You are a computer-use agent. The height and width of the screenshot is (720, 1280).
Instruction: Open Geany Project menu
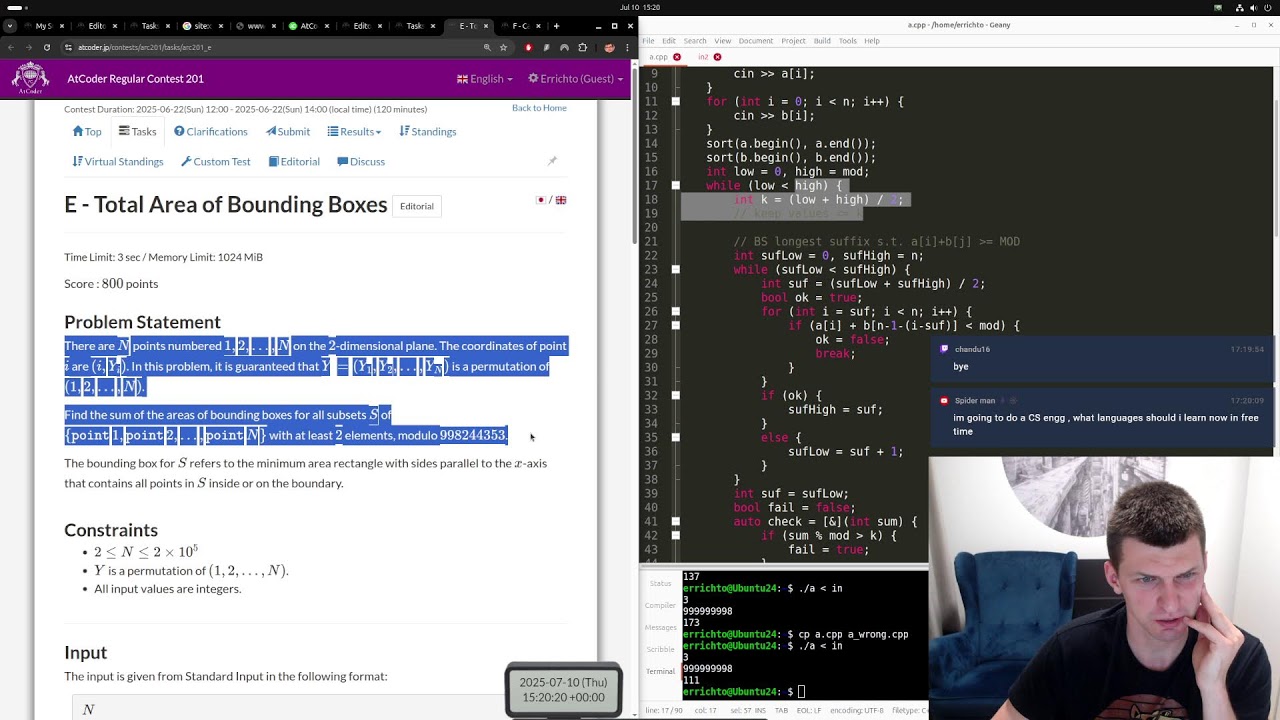point(793,41)
